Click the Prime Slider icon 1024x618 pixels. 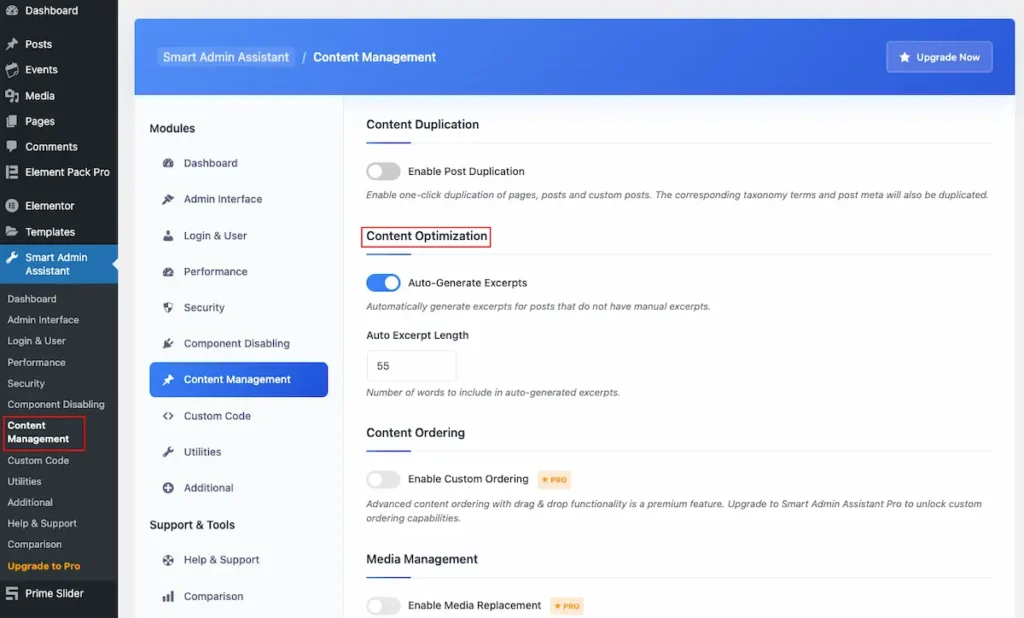click(12, 593)
